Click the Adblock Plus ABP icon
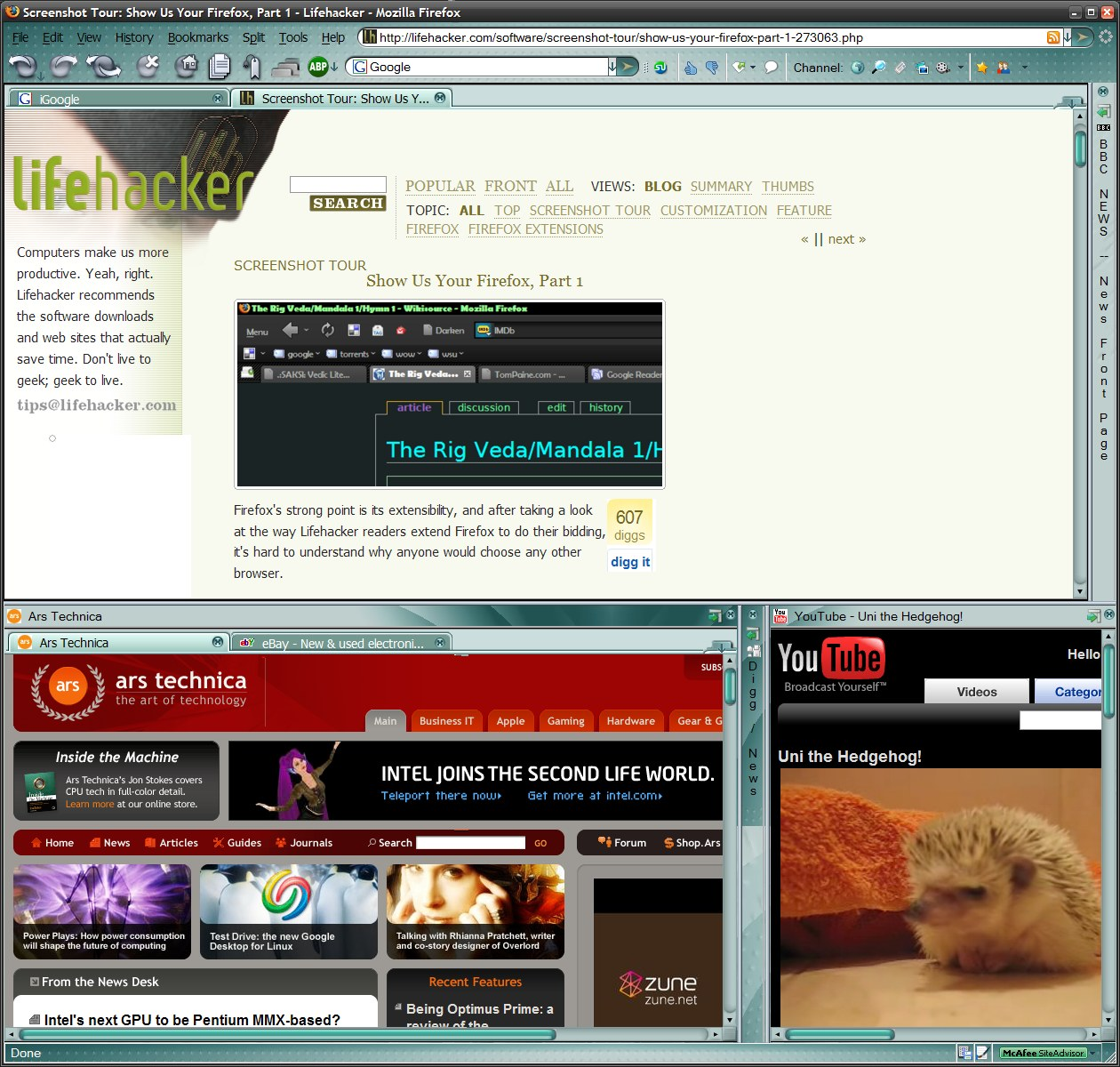1120x1067 pixels. 317,66
